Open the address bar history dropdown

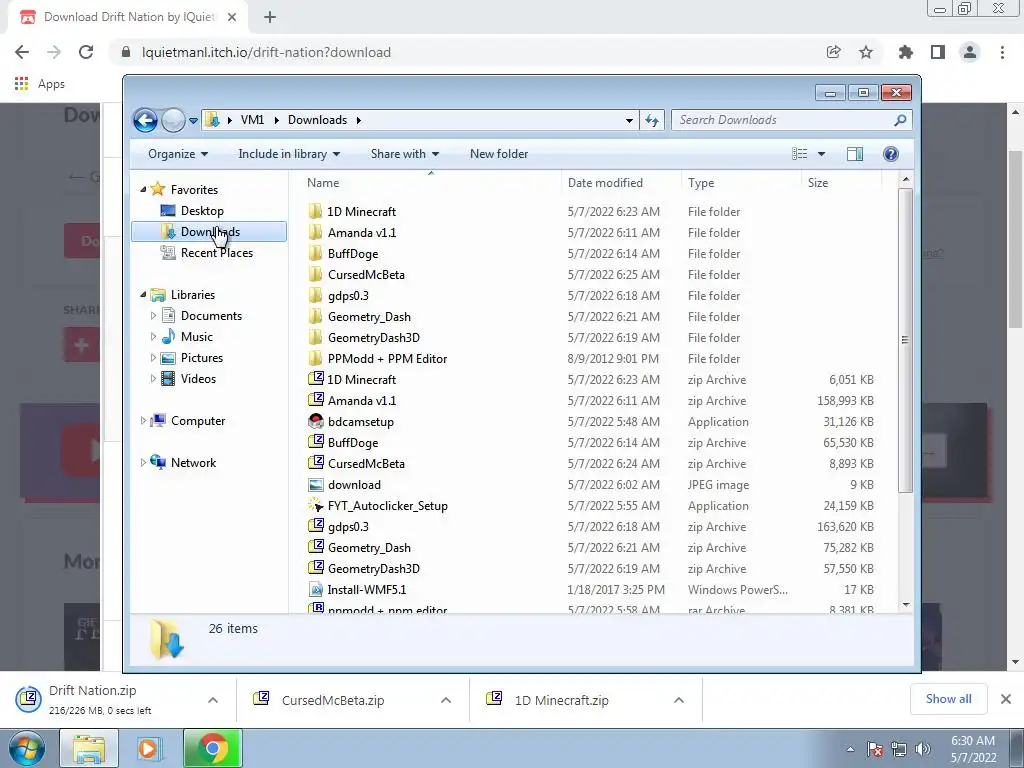point(629,120)
